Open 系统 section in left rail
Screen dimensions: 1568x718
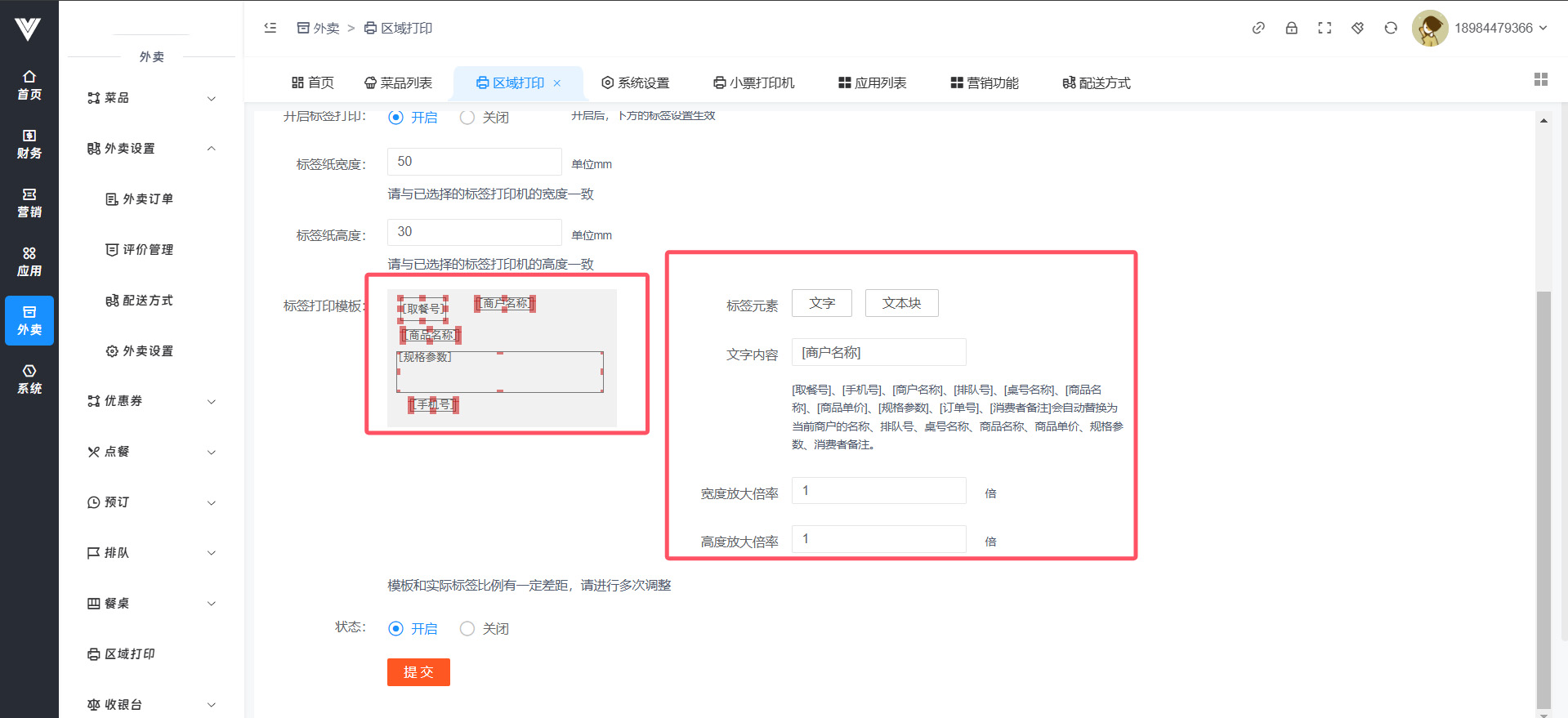click(29, 379)
